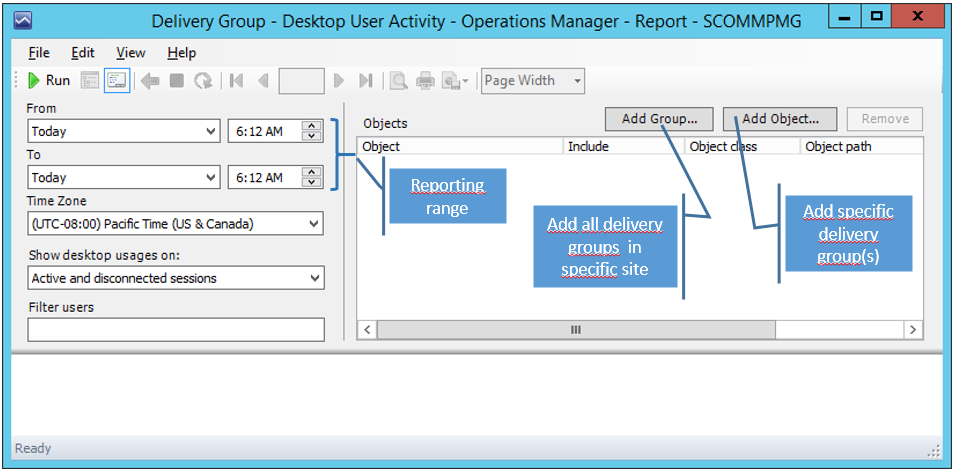Click the print preview magnifier icon
The image size is (954, 471).
point(398,81)
